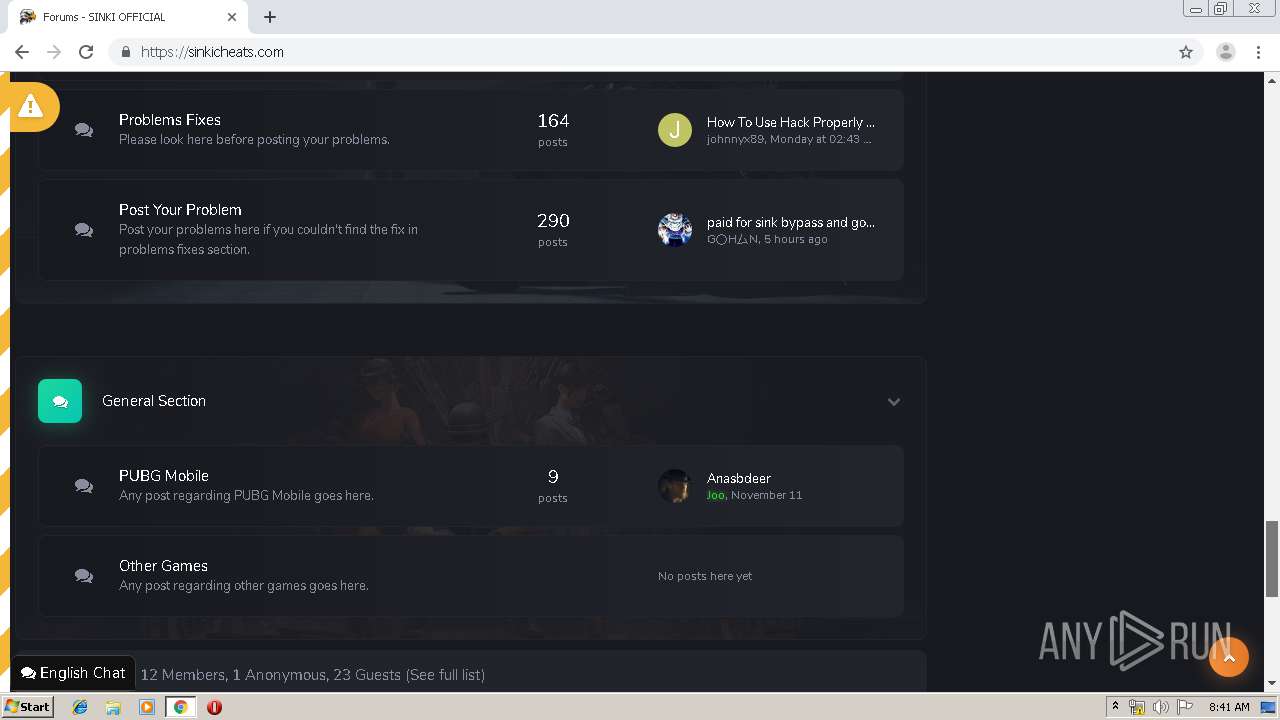Open the volume speaker tray icon
Screen dimensions: 1280x720
tap(1161, 707)
